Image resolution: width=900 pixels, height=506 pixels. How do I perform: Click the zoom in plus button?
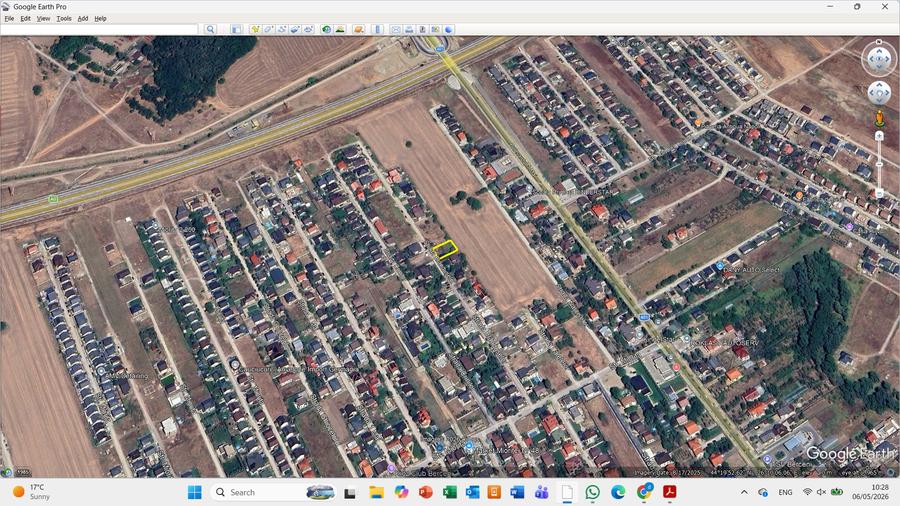click(x=879, y=136)
